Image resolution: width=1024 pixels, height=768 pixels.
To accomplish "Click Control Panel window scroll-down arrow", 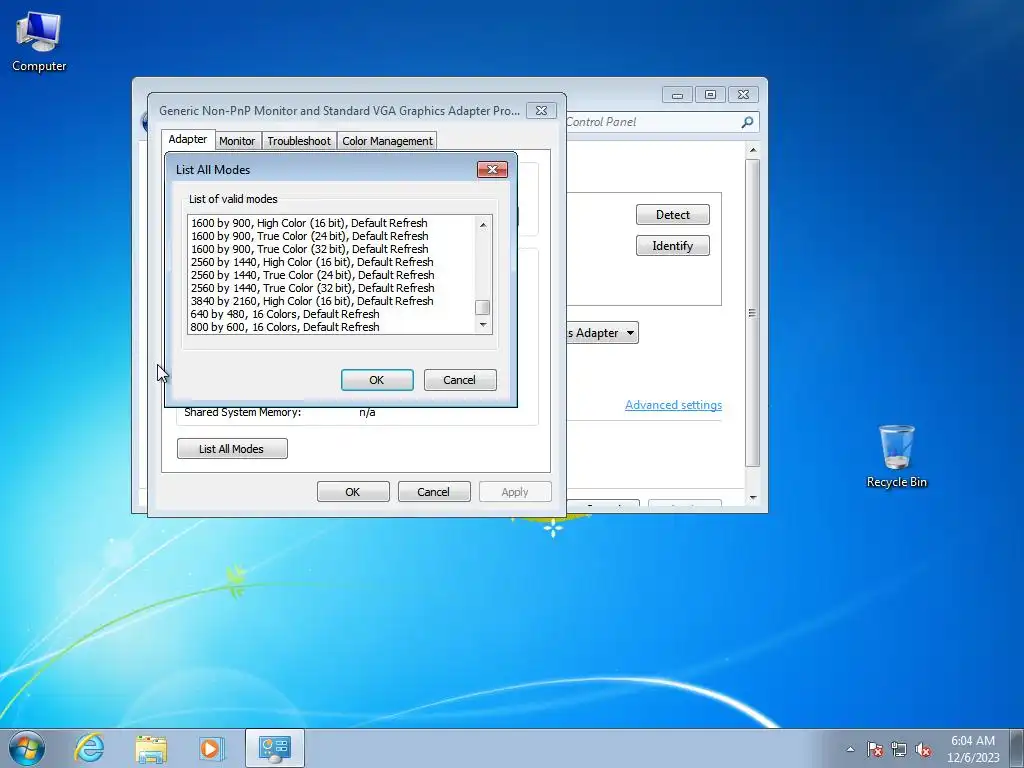I will [x=753, y=498].
